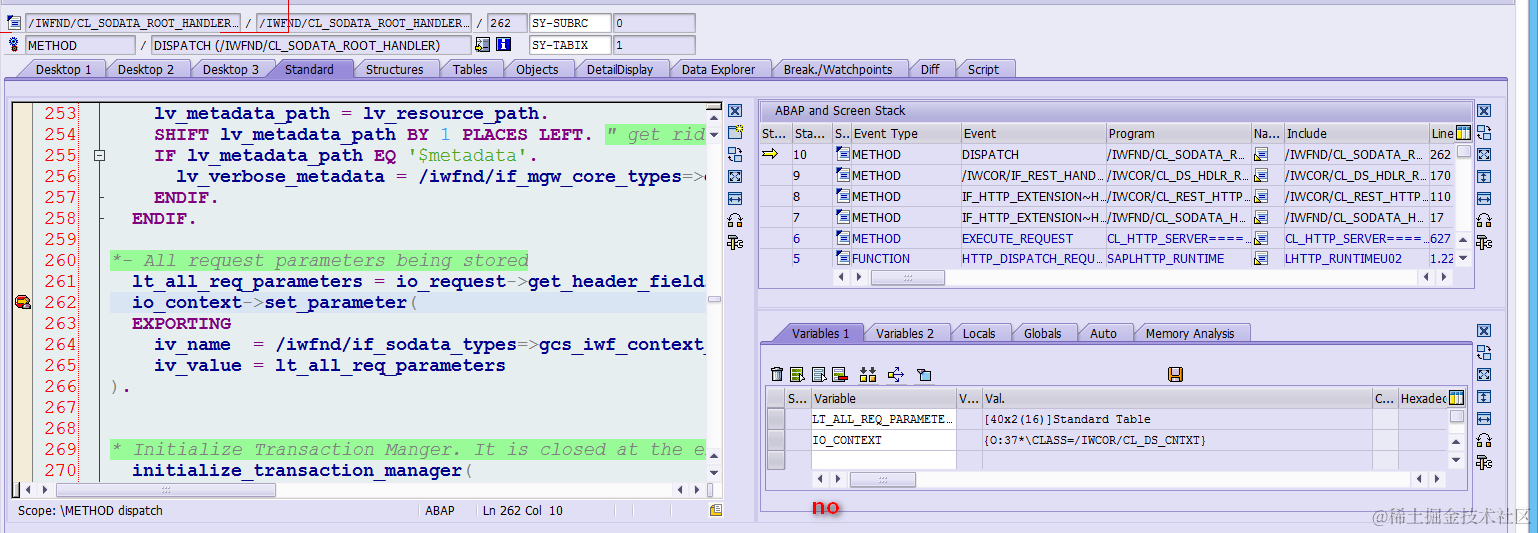Click the info icon next to DISPATCH field
Image resolution: width=1538 pixels, height=533 pixels.
(x=504, y=45)
